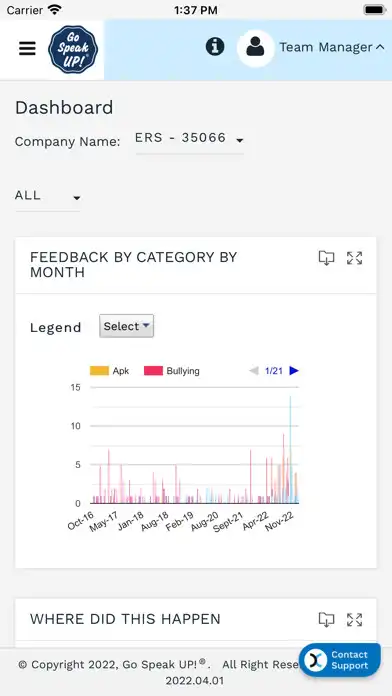Toggle the Apk legend series

pyautogui.click(x=109, y=371)
